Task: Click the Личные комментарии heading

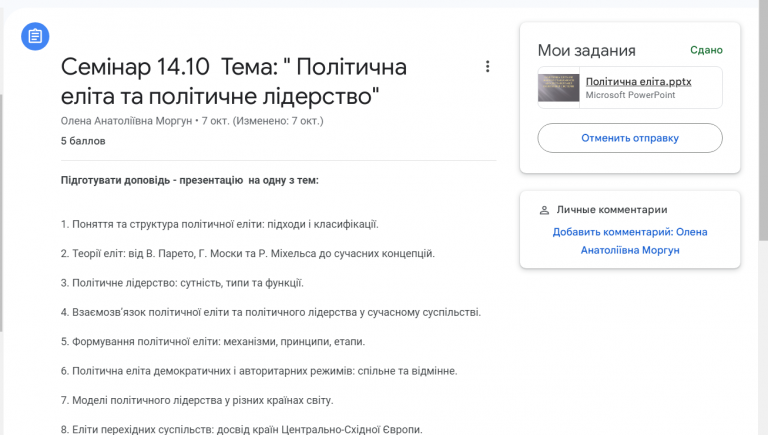Action: pos(612,210)
